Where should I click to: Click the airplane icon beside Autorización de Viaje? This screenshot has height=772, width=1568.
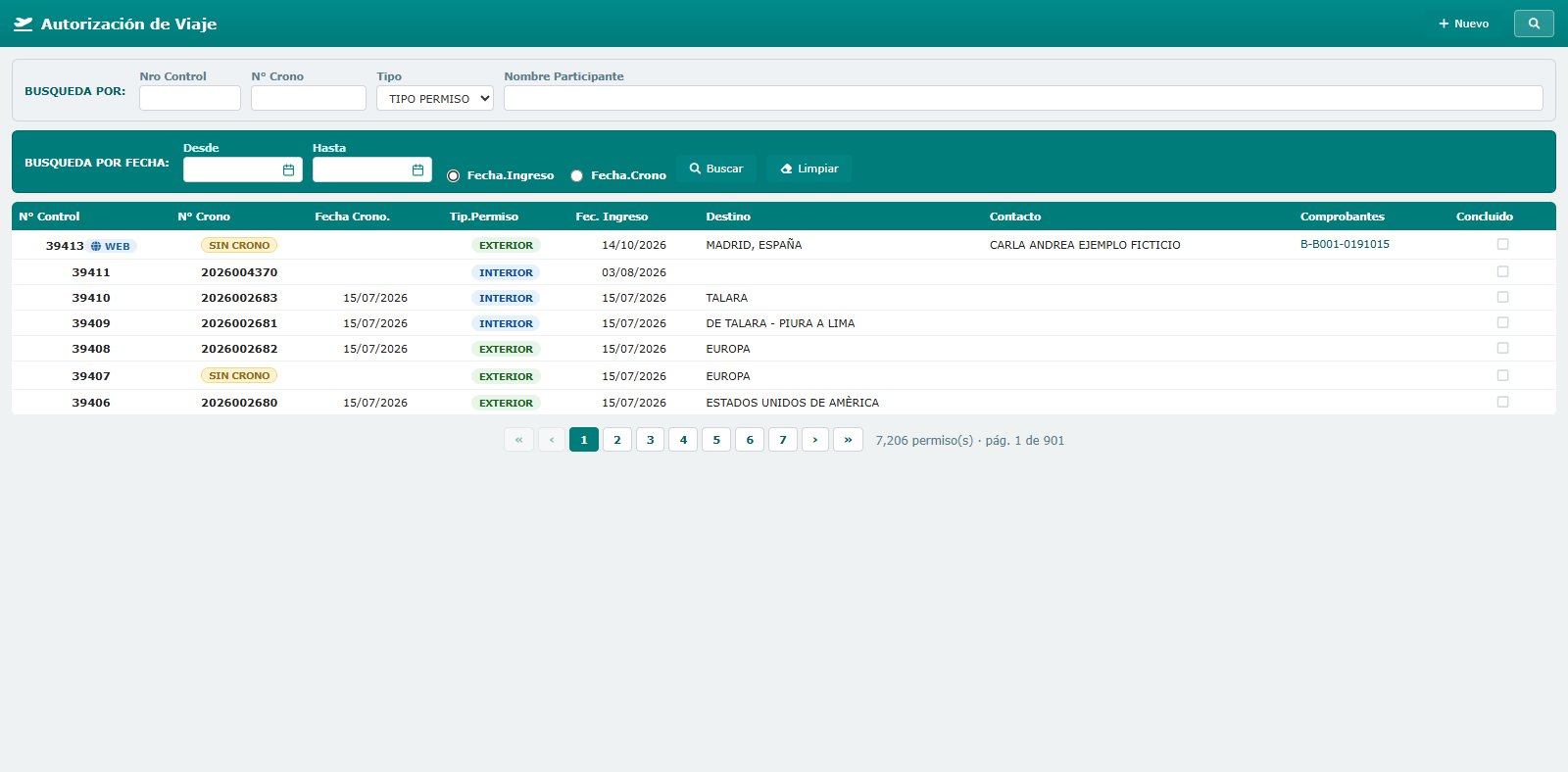pyautogui.click(x=24, y=24)
